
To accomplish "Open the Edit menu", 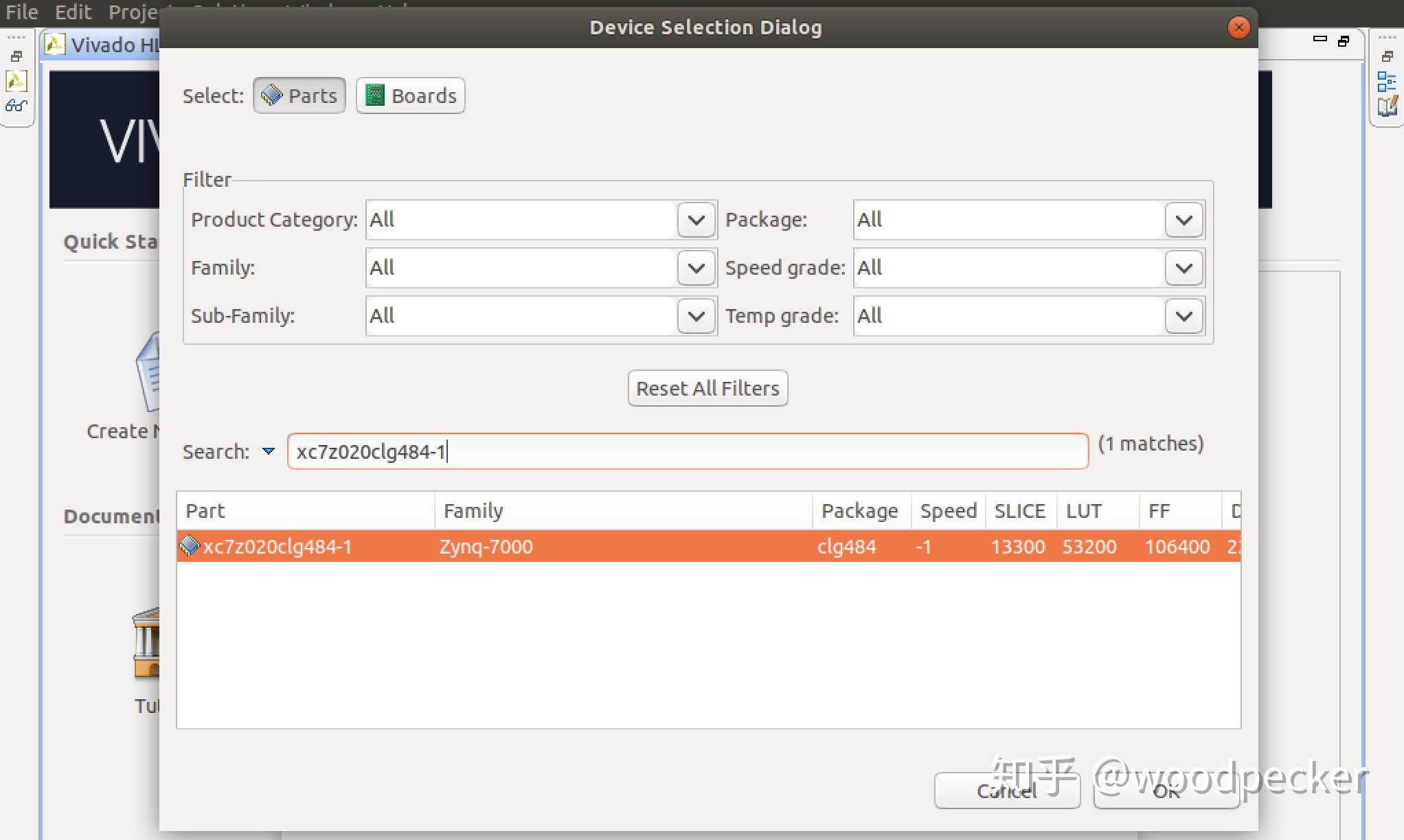I will pos(73,12).
